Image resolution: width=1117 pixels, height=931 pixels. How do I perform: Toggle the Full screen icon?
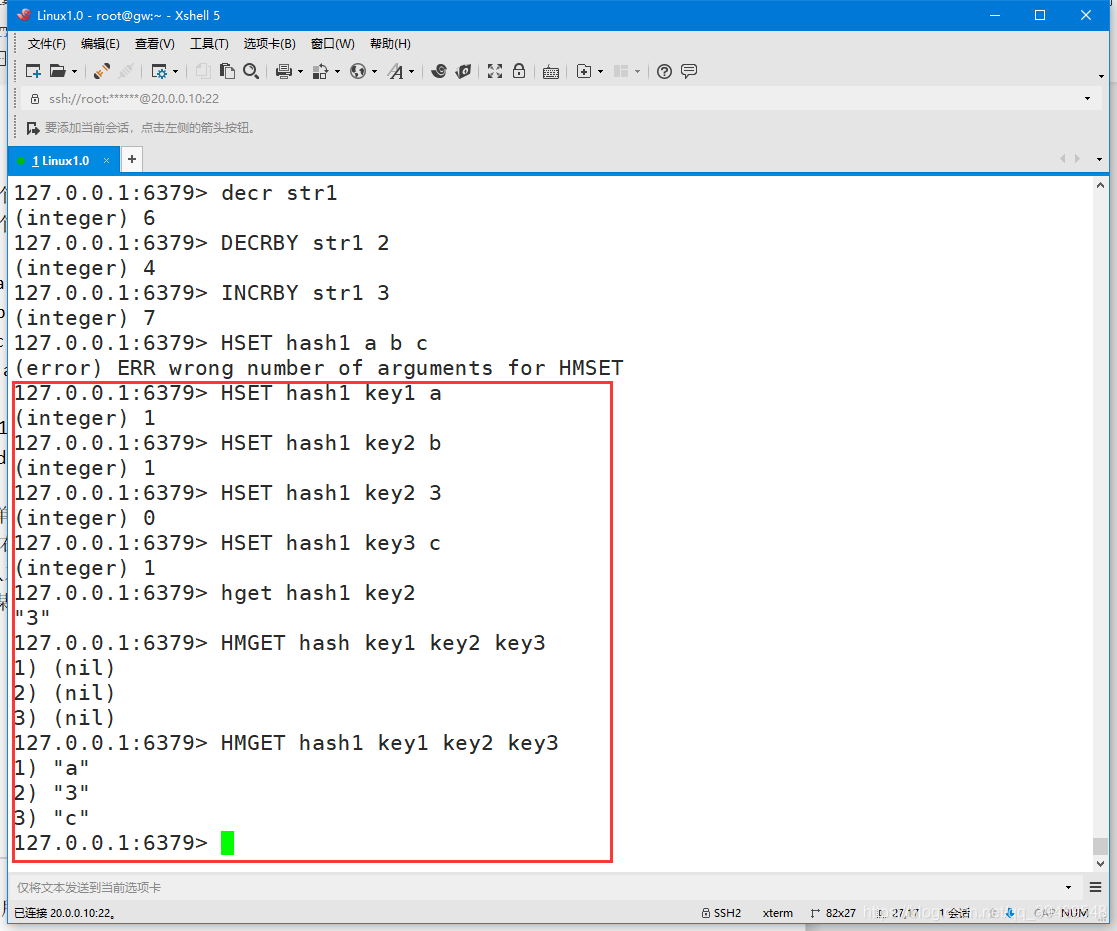[495, 71]
